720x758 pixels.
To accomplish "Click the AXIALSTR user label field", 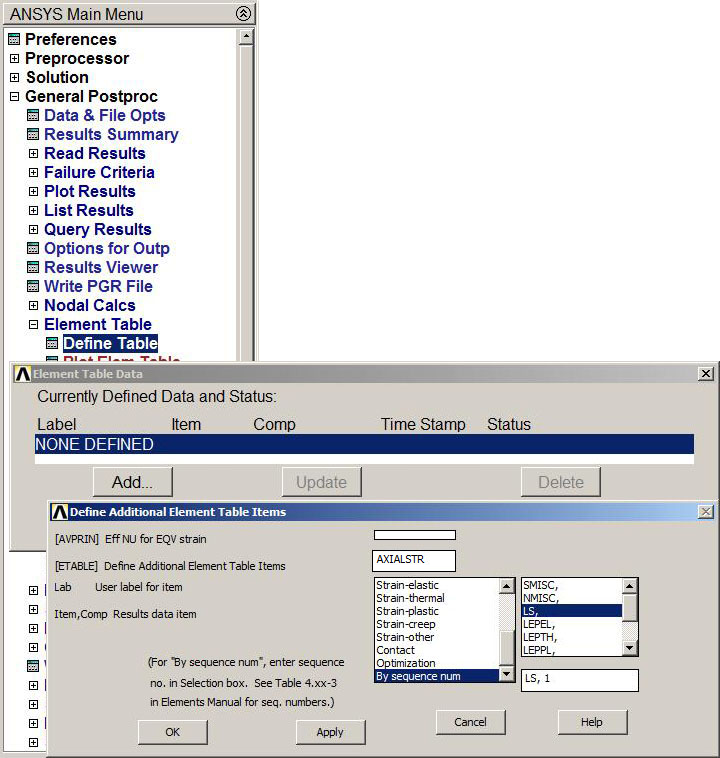I will tap(414, 560).
